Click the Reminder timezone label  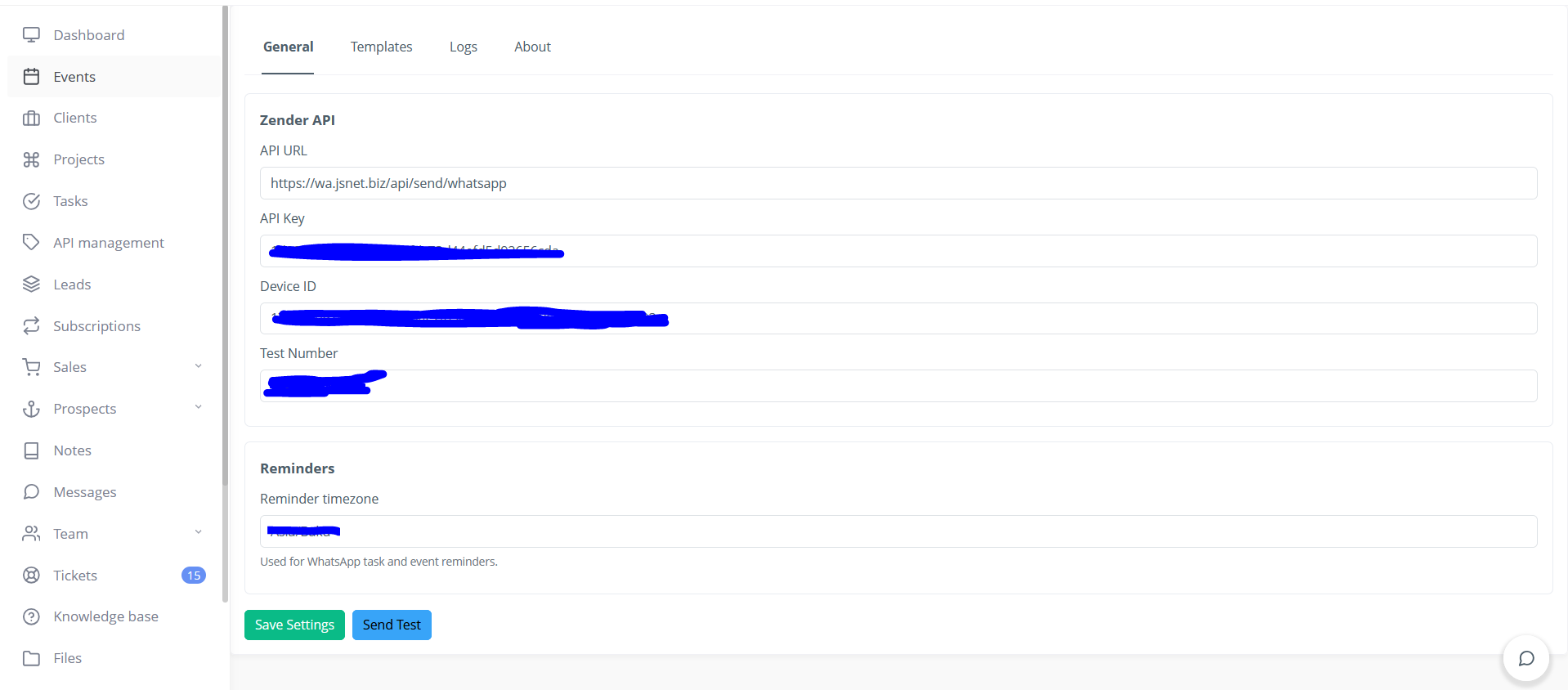[319, 499]
